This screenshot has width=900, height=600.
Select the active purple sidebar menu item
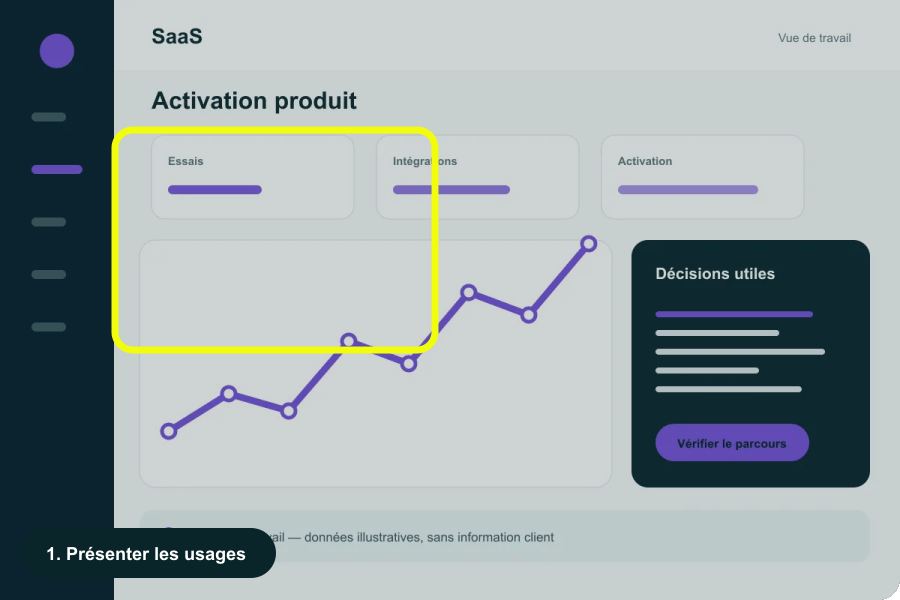coord(57,169)
